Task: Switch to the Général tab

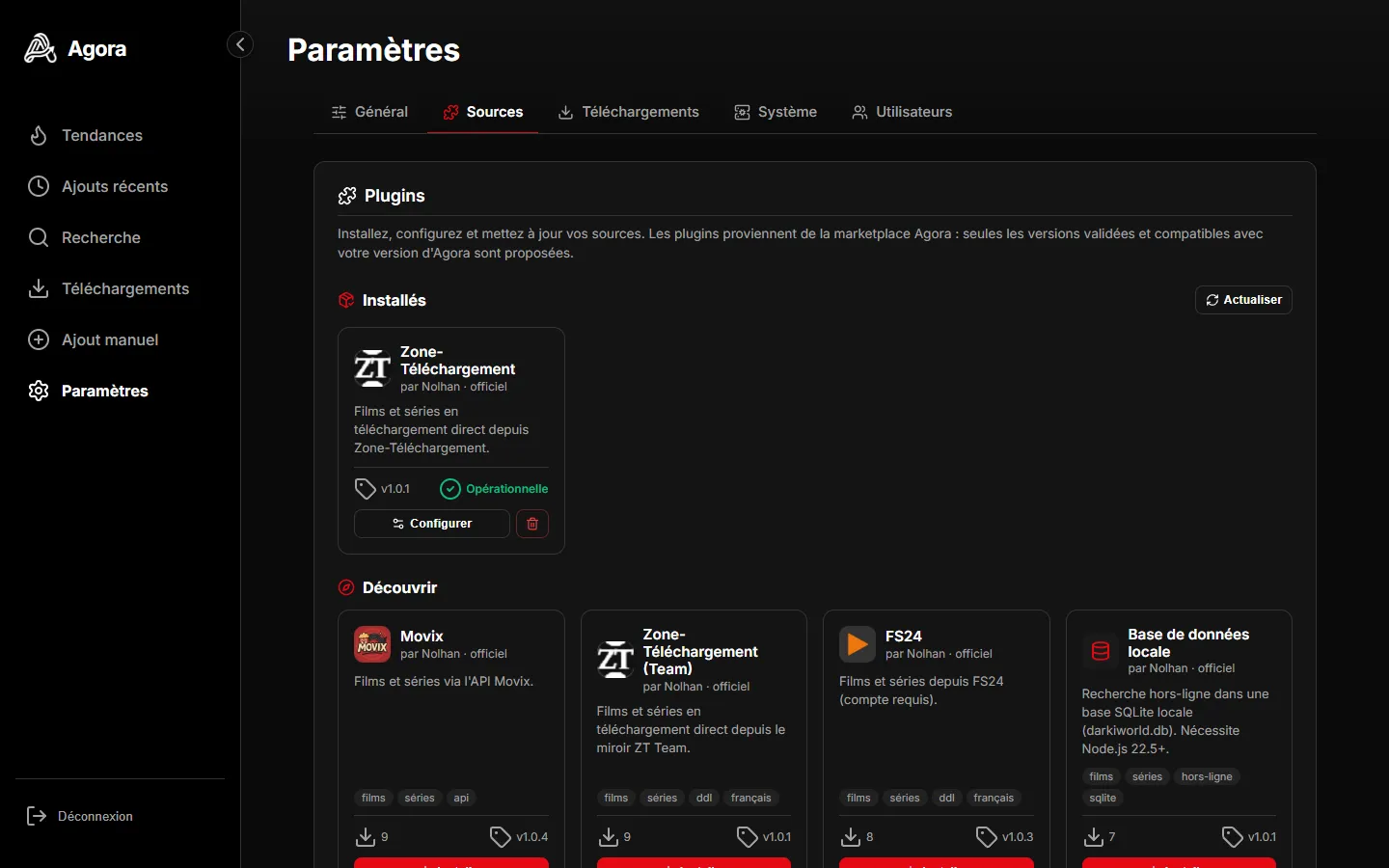Action: tap(369, 112)
